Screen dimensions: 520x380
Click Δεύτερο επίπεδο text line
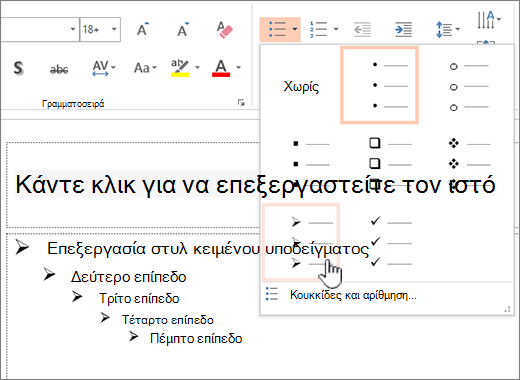128,277
